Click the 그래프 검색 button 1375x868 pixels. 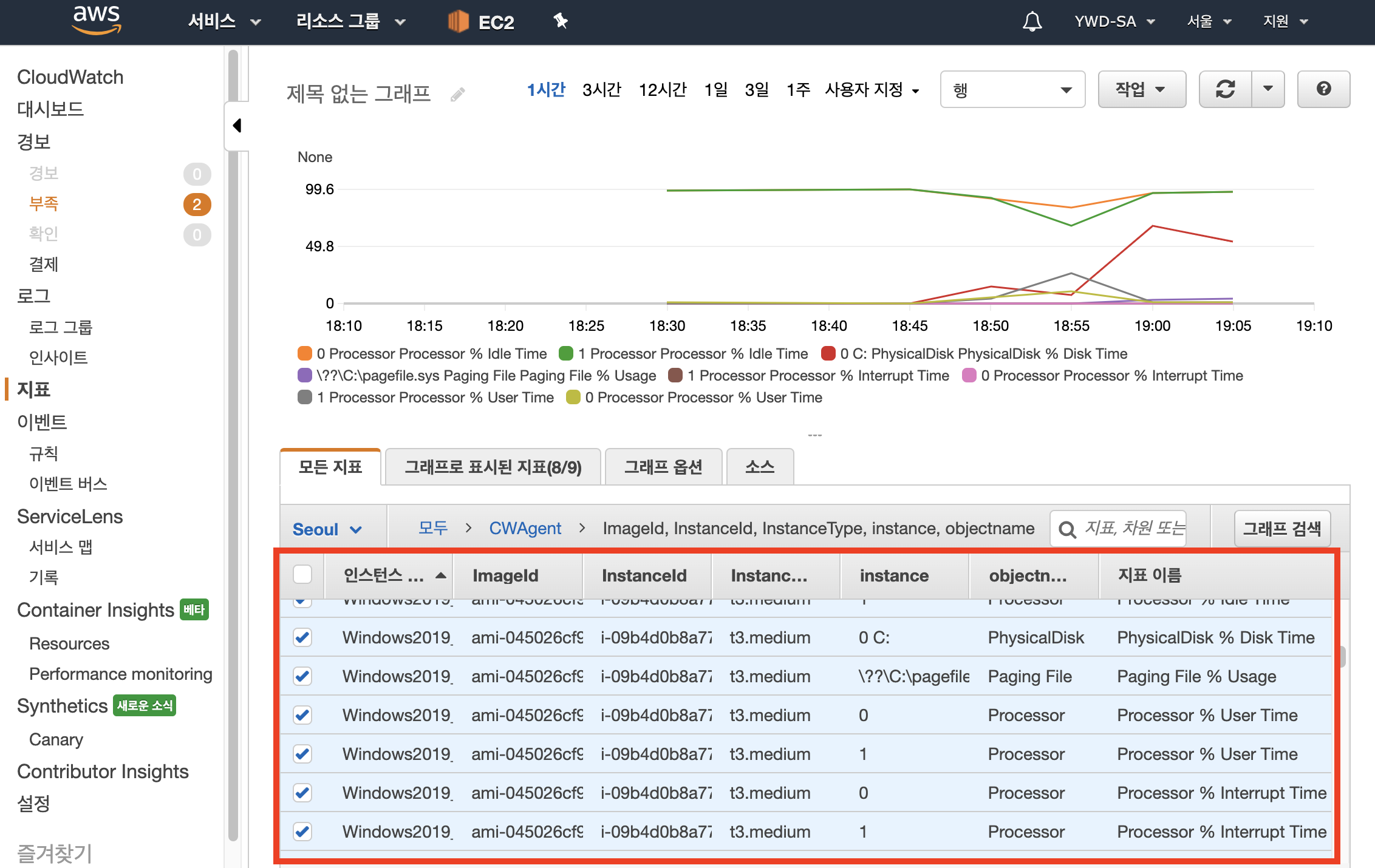[1281, 529]
